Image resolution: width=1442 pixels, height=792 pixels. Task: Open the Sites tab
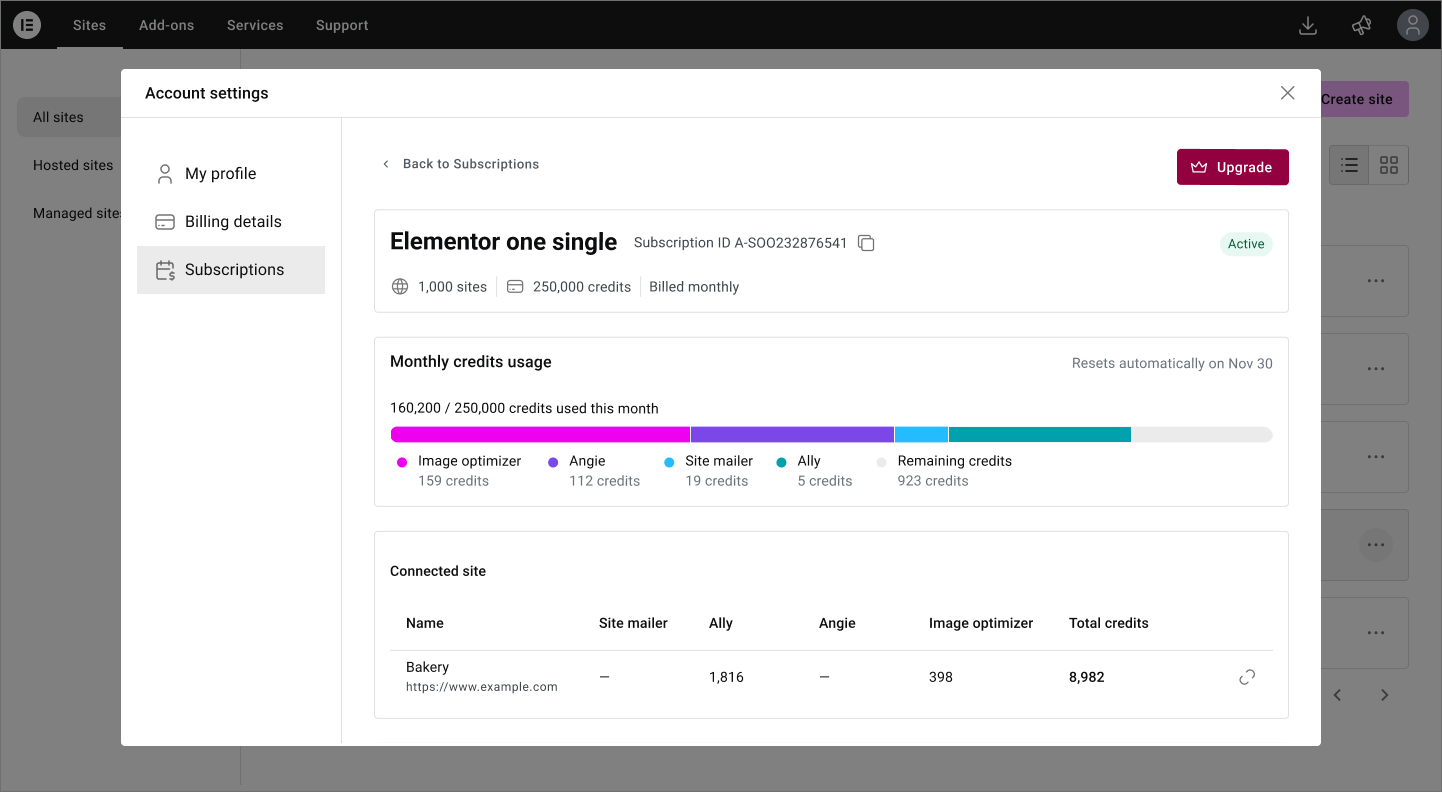point(89,25)
